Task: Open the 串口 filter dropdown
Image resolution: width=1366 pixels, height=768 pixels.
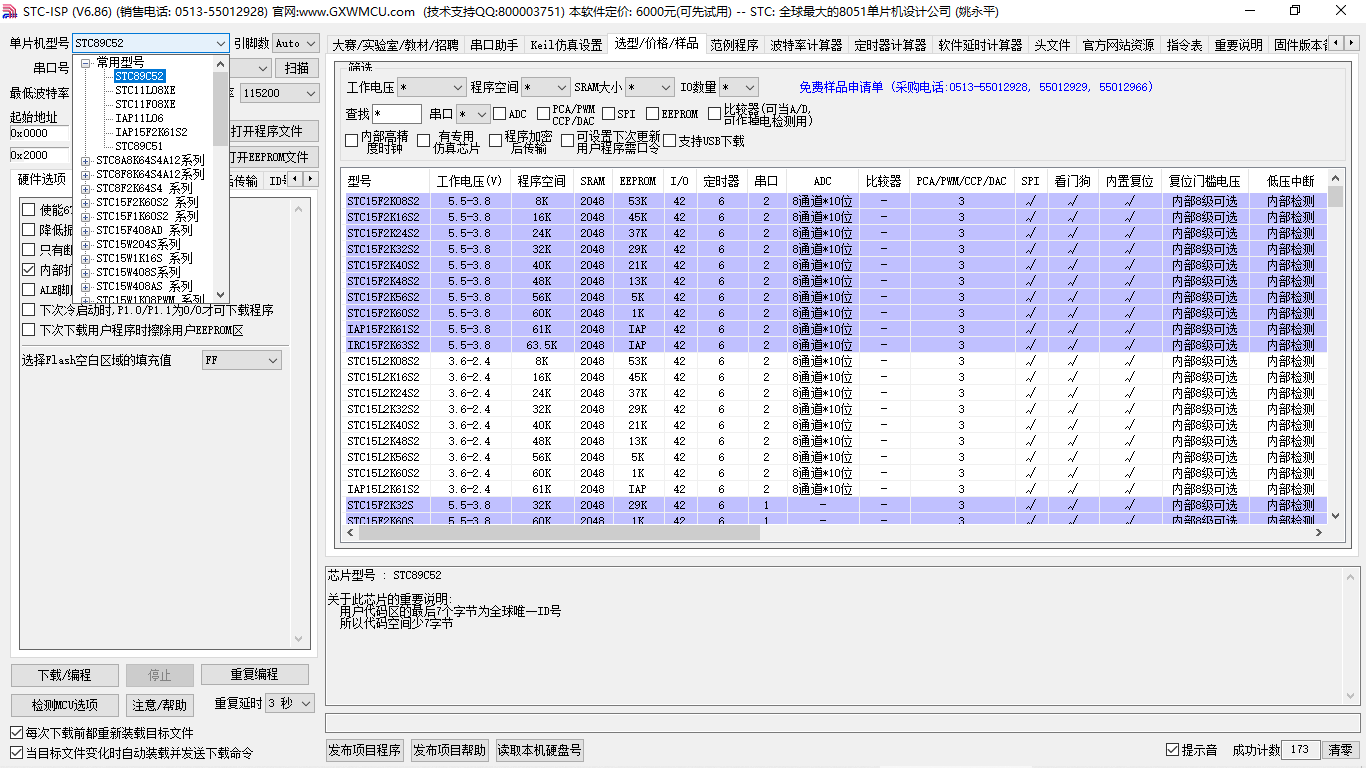Action: (474, 114)
